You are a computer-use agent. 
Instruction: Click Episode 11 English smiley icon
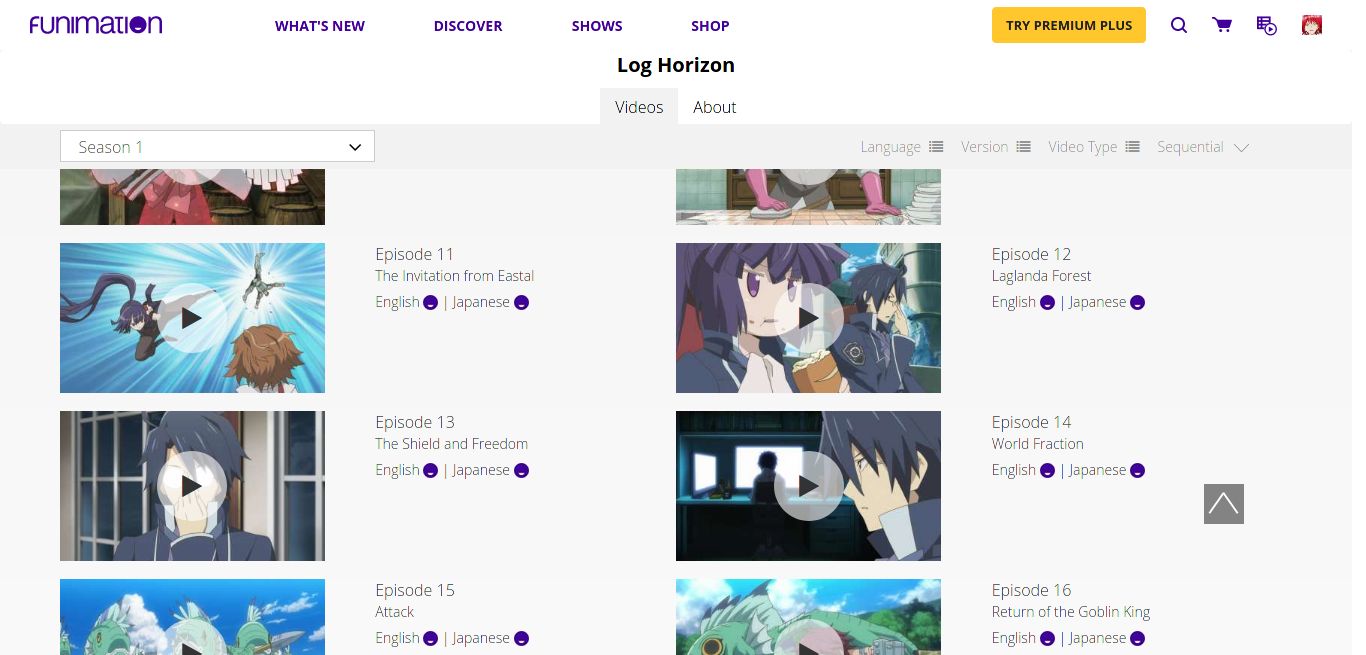tap(431, 303)
